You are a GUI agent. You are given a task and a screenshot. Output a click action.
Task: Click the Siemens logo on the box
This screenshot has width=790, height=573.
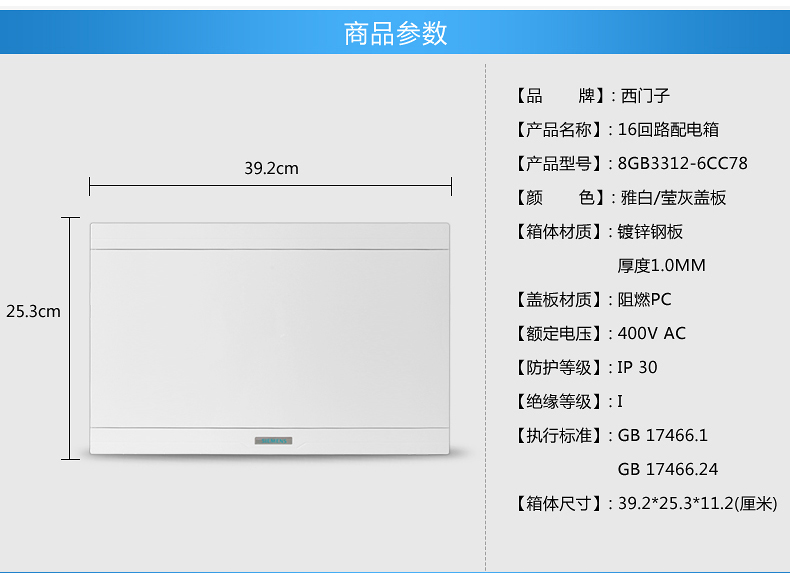click(x=270, y=439)
